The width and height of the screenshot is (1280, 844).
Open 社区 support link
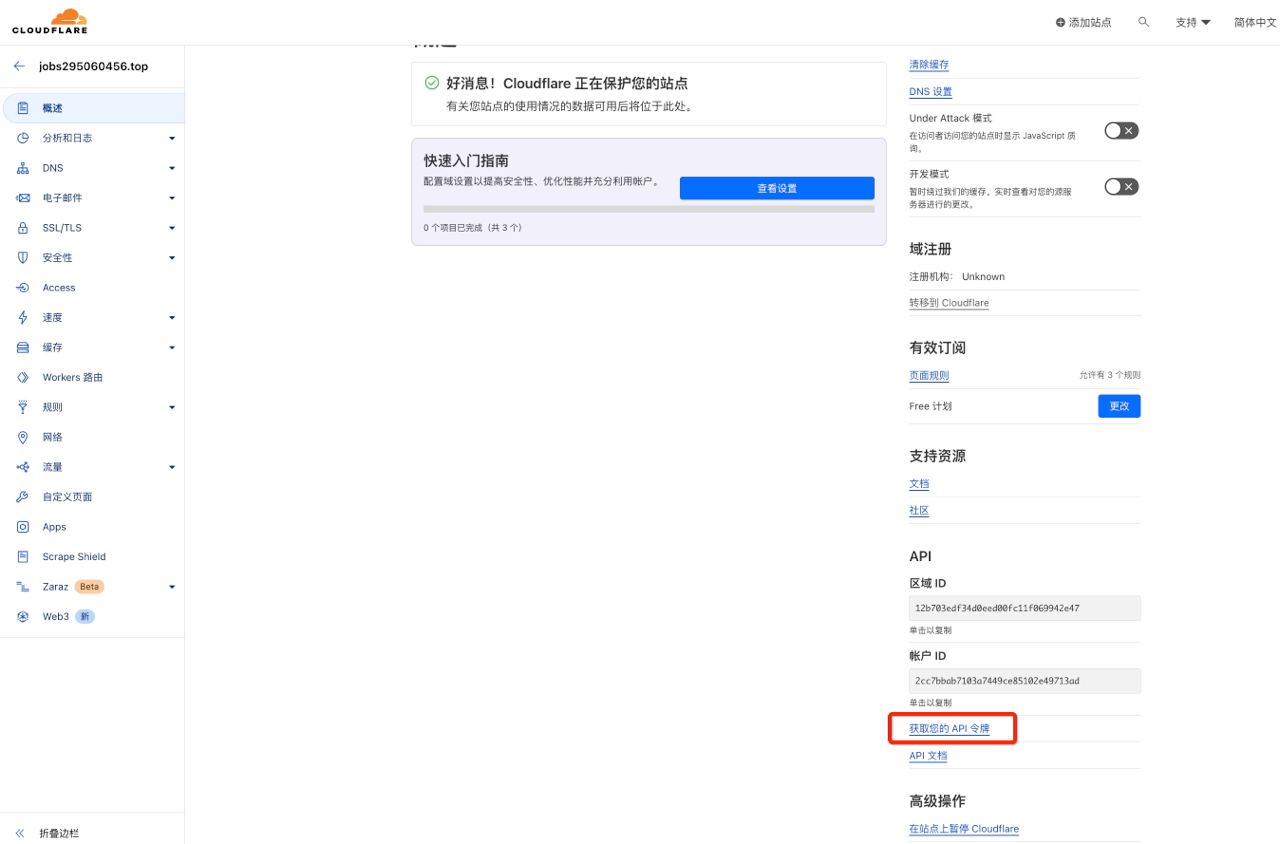pyautogui.click(x=919, y=511)
